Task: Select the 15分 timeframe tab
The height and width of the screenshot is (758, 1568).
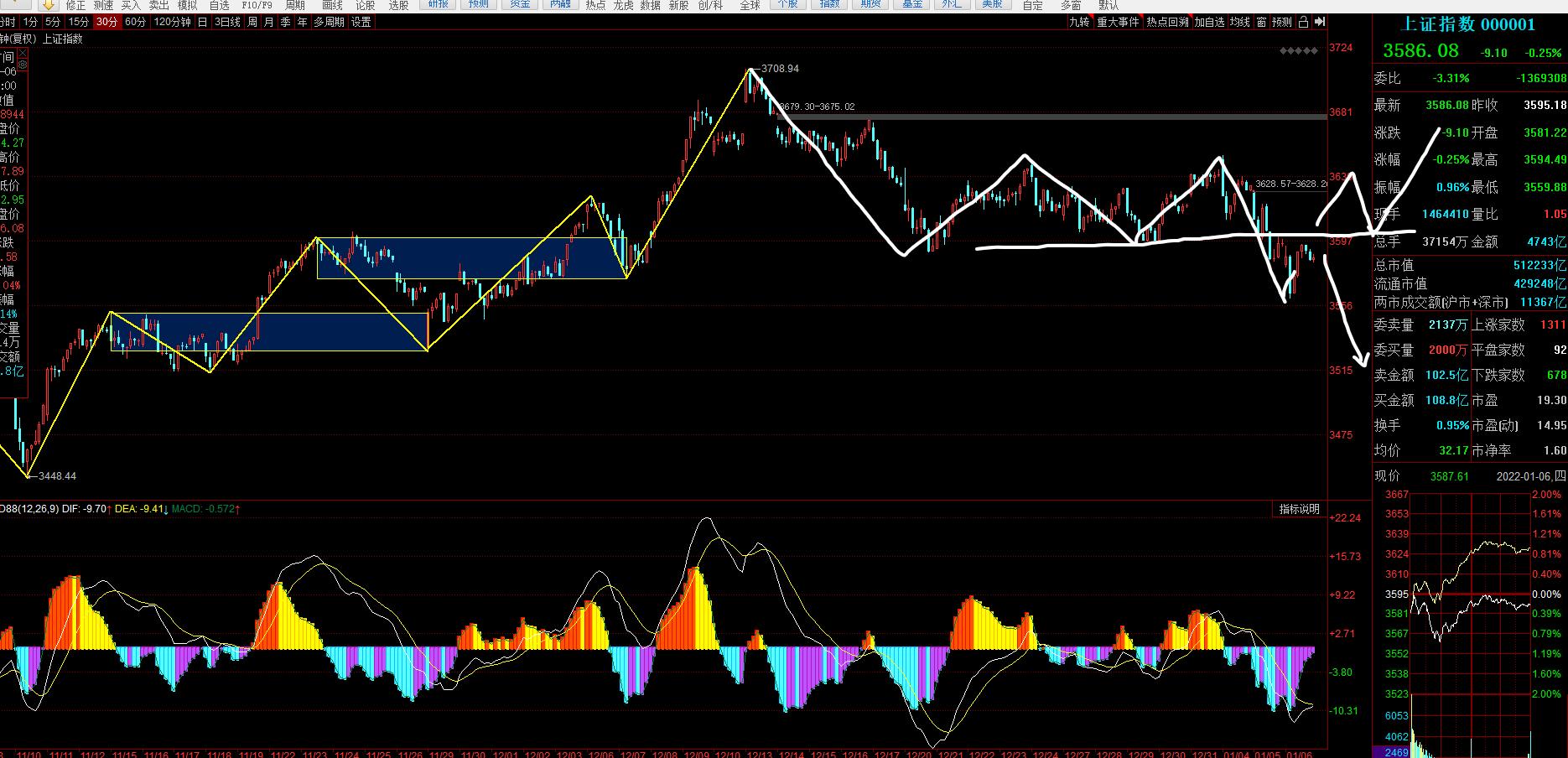Action: (79, 23)
